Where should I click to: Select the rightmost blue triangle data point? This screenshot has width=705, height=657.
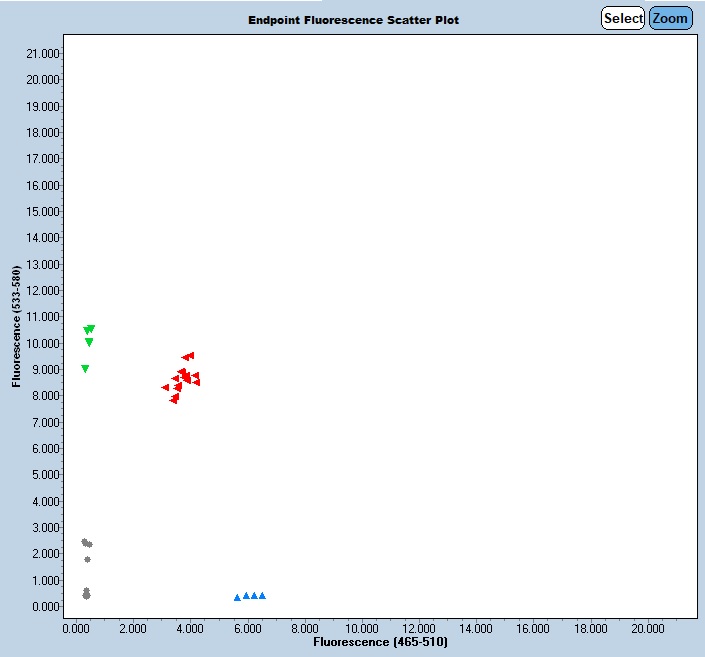(262, 595)
